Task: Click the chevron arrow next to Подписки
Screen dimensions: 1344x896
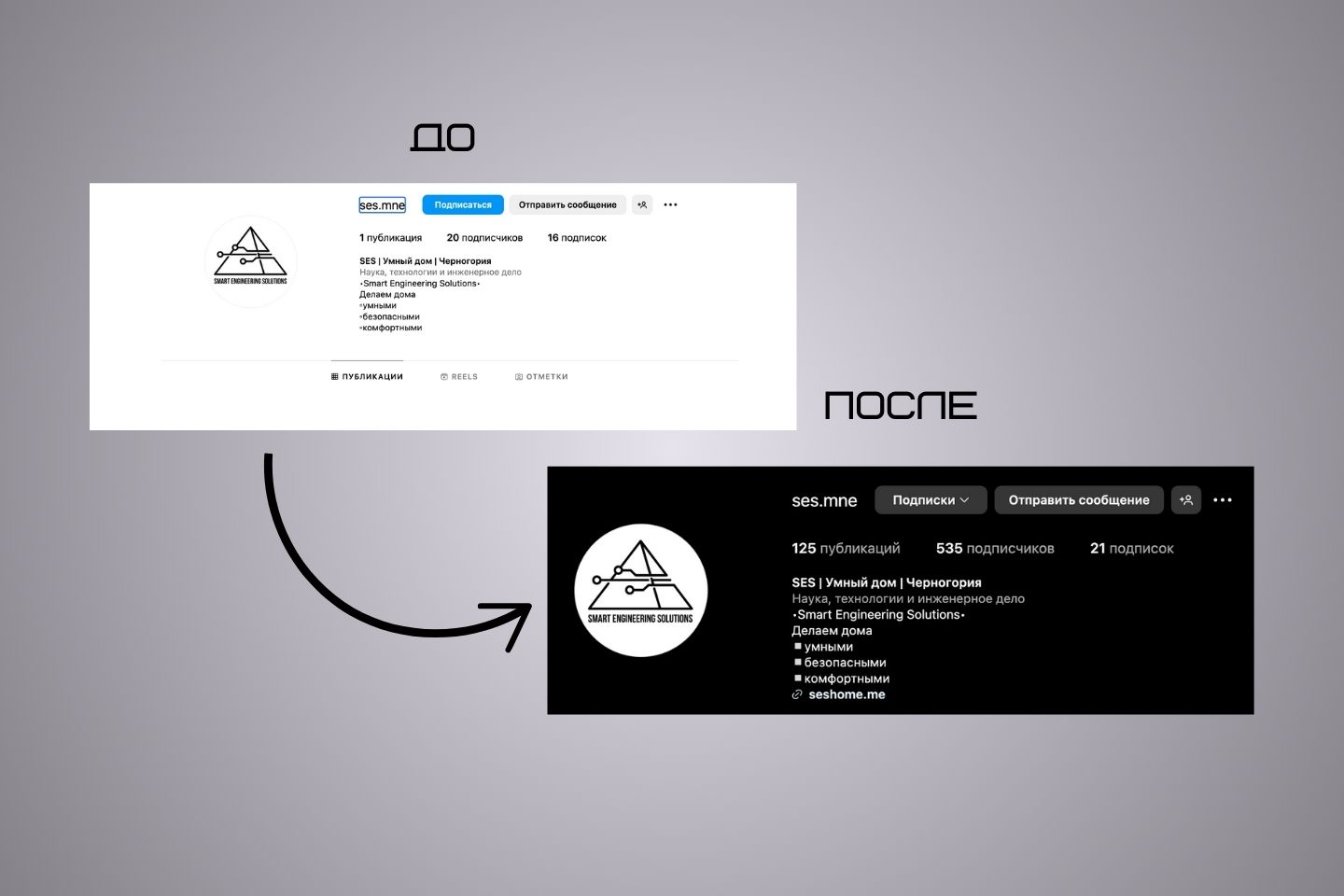Action: pyautogui.click(x=965, y=500)
